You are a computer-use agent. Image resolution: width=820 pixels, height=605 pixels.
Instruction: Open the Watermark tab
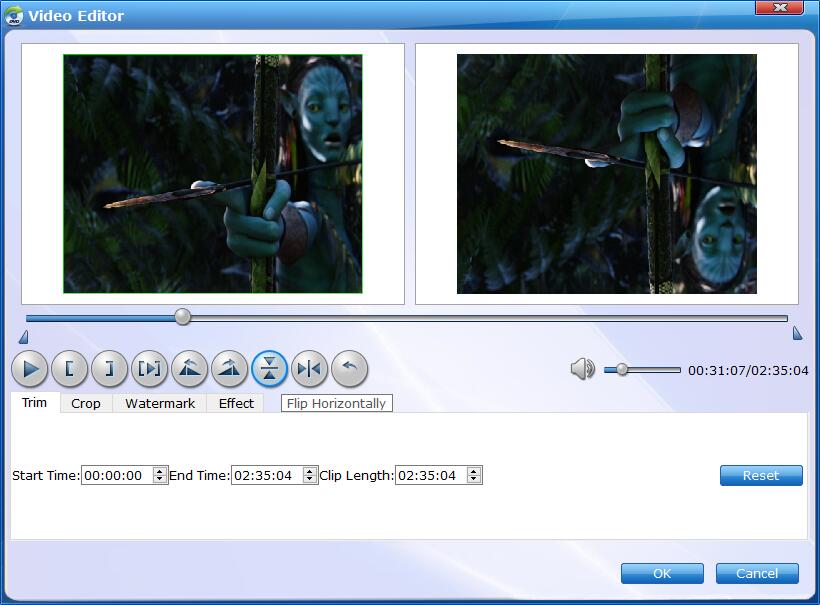tap(160, 403)
